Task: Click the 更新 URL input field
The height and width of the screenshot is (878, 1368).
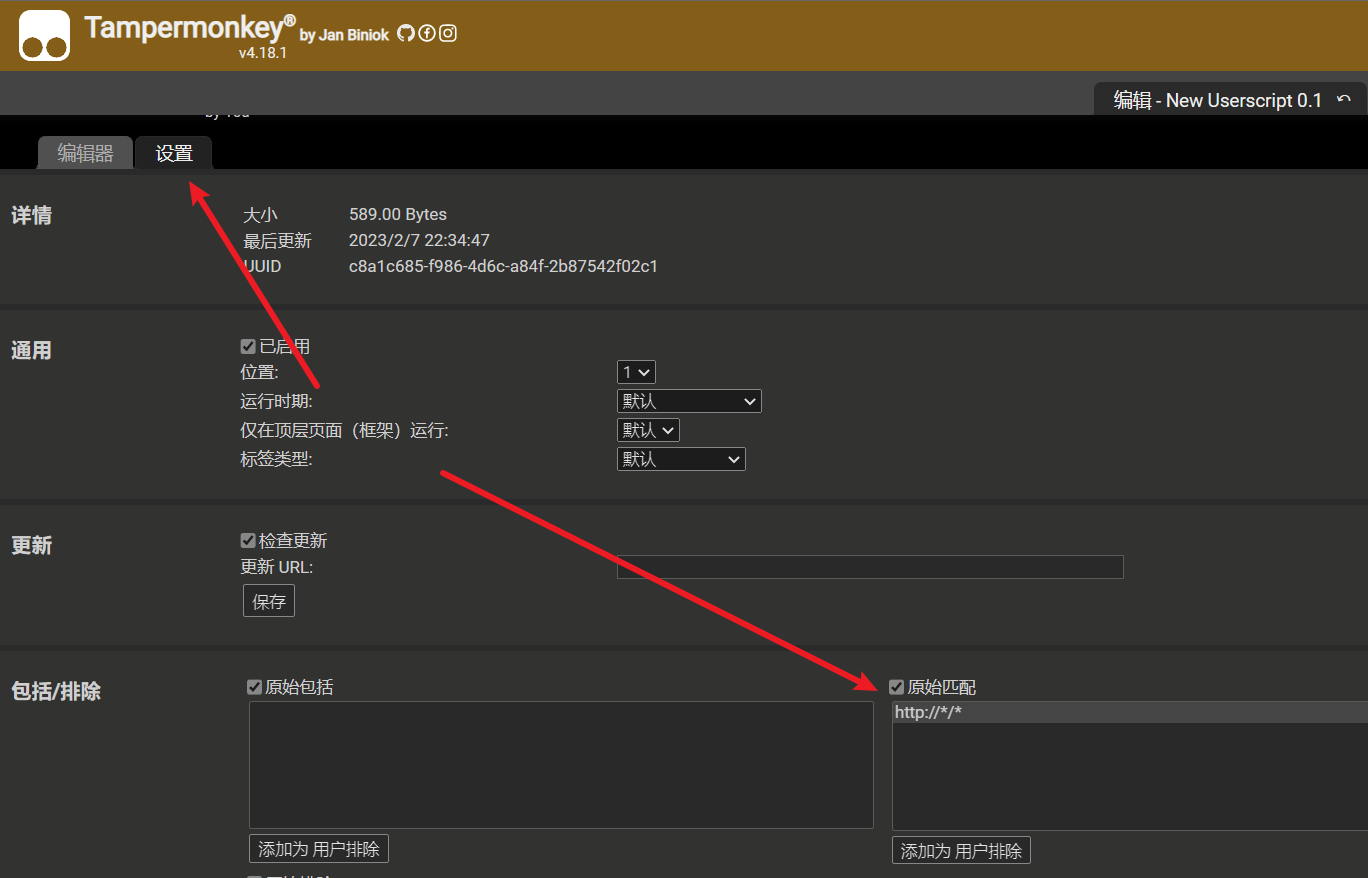Action: click(x=870, y=567)
